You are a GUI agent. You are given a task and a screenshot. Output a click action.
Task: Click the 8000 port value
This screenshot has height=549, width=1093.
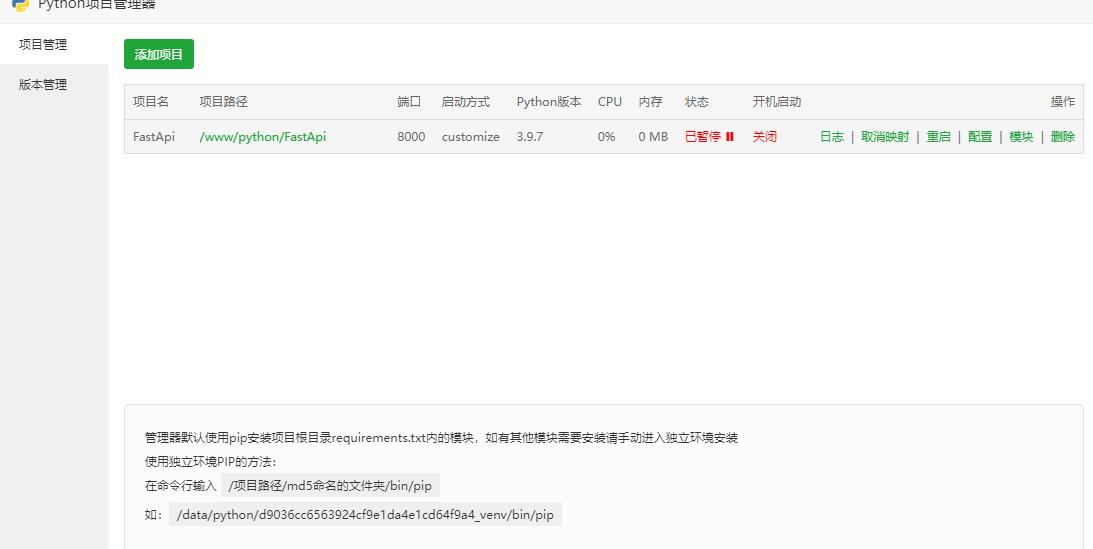coord(411,137)
